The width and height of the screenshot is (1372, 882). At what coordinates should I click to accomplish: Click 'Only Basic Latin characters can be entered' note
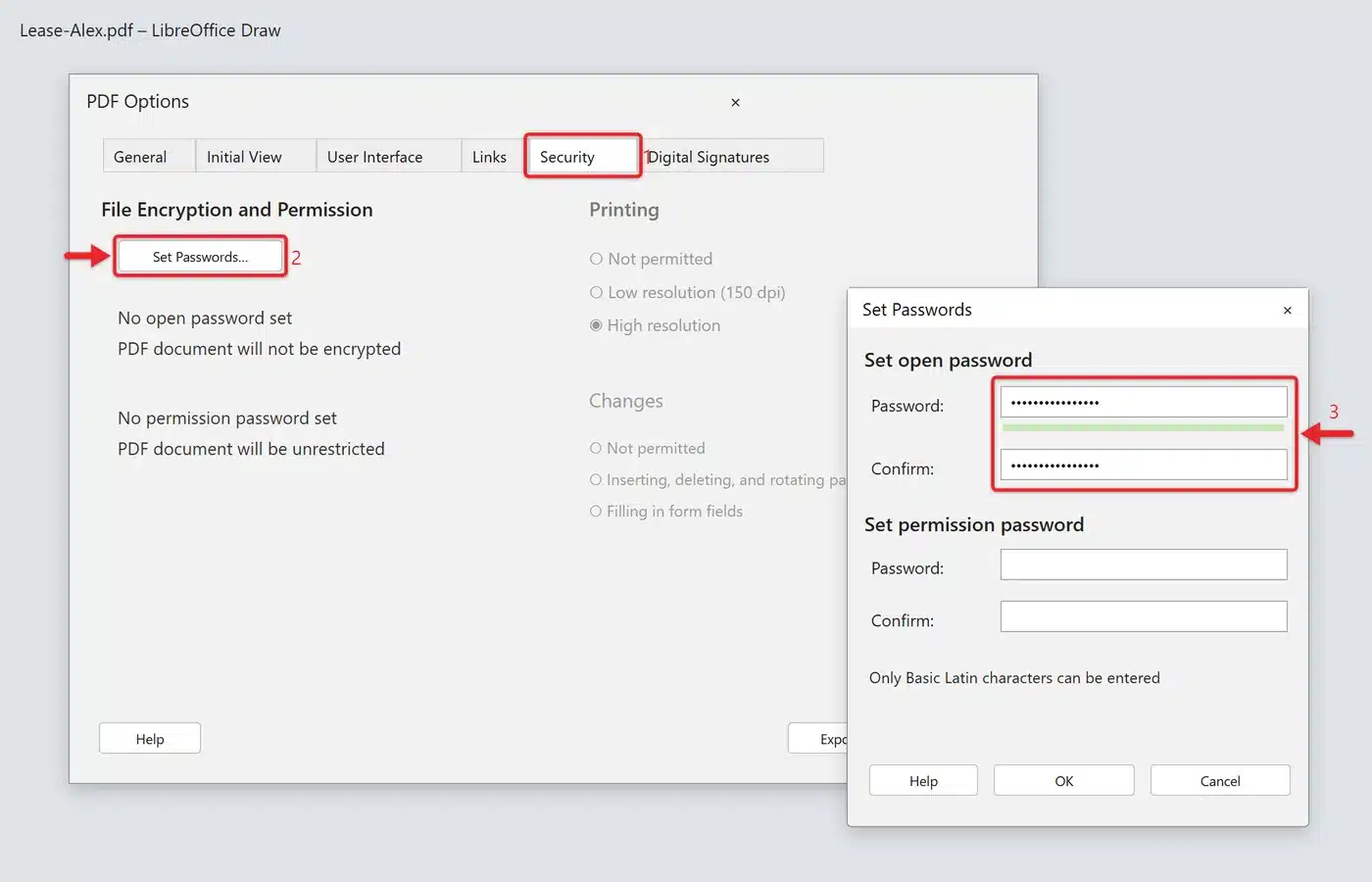(x=1014, y=678)
